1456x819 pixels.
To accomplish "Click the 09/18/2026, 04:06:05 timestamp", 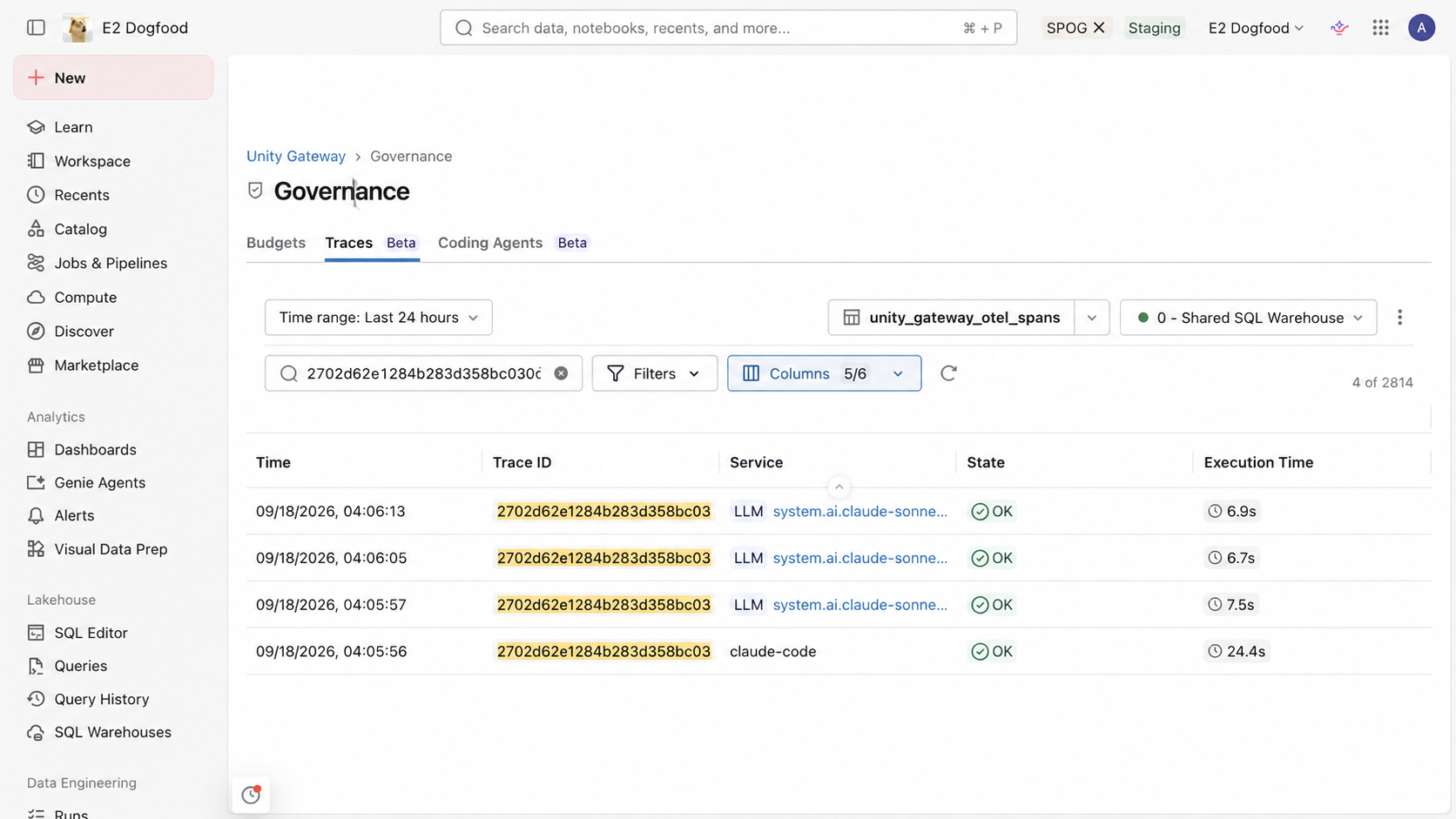I will tap(331, 558).
